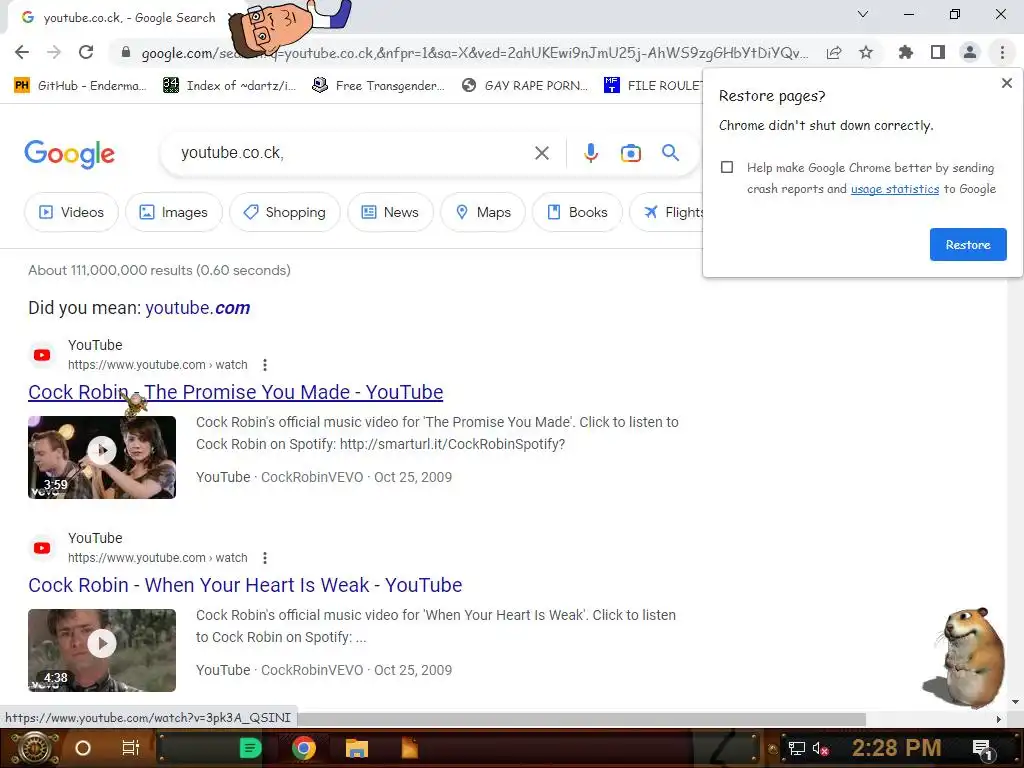Switch to Maps results
The image size is (1024, 768).
(x=483, y=212)
